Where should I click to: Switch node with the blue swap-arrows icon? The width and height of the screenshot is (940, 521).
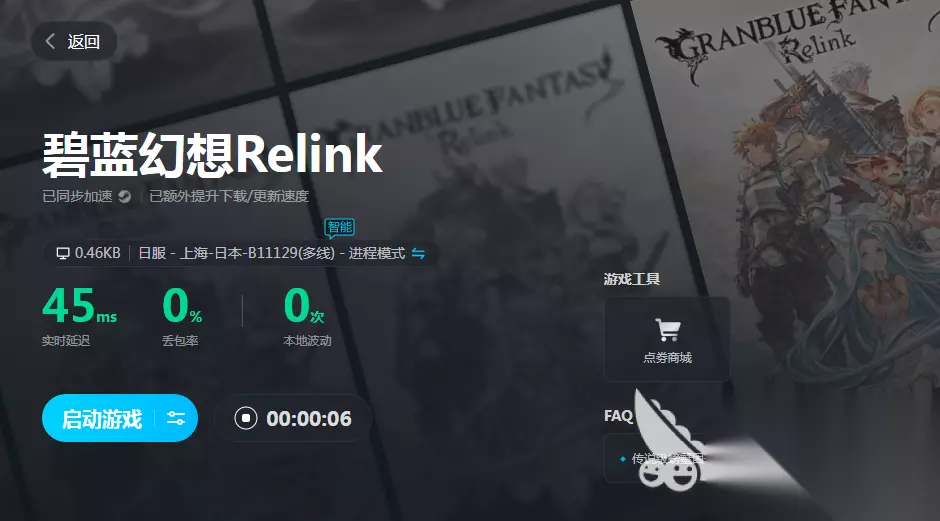coord(418,254)
